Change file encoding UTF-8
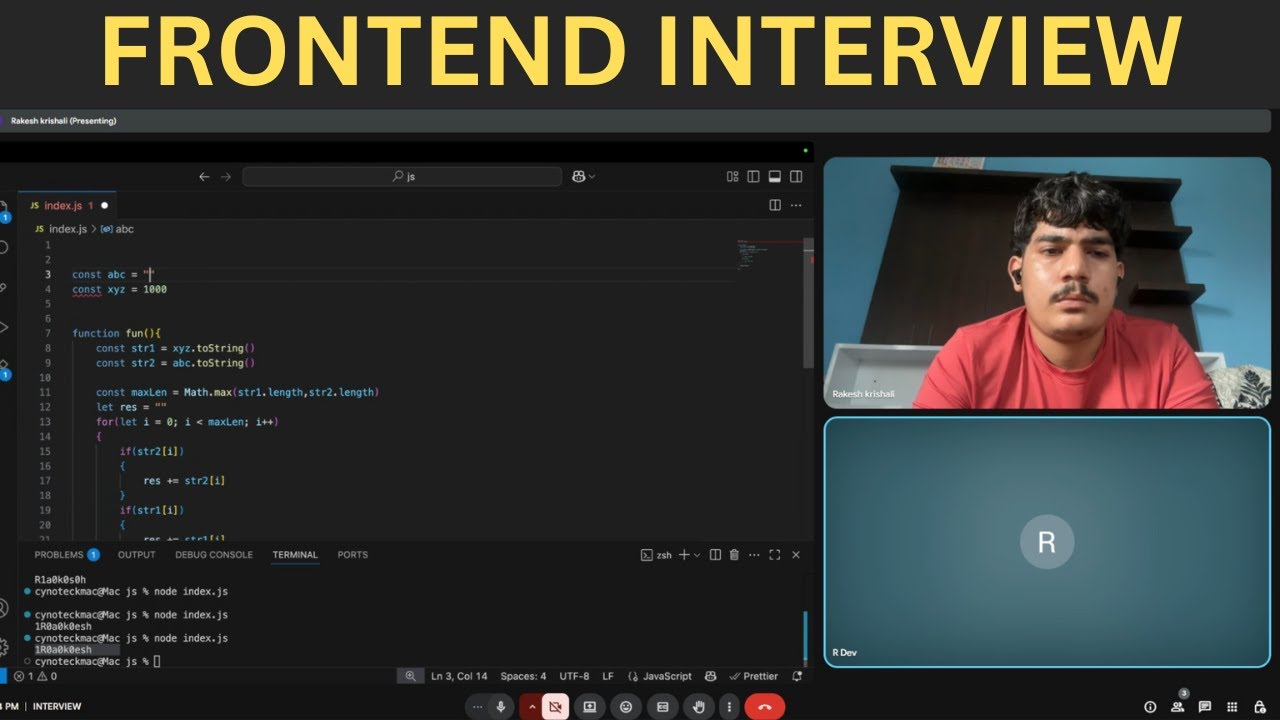This screenshot has width=1280, height=720. click(574, 676)
